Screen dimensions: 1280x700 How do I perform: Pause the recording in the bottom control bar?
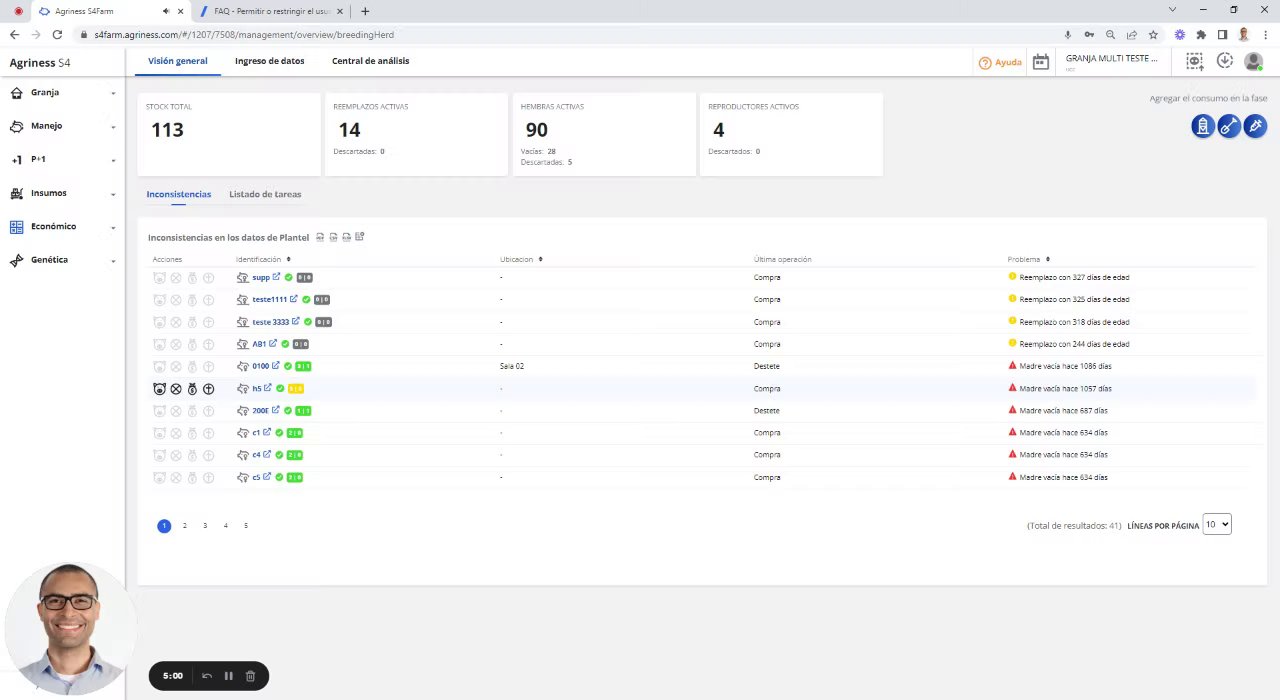tap(228, 676)
